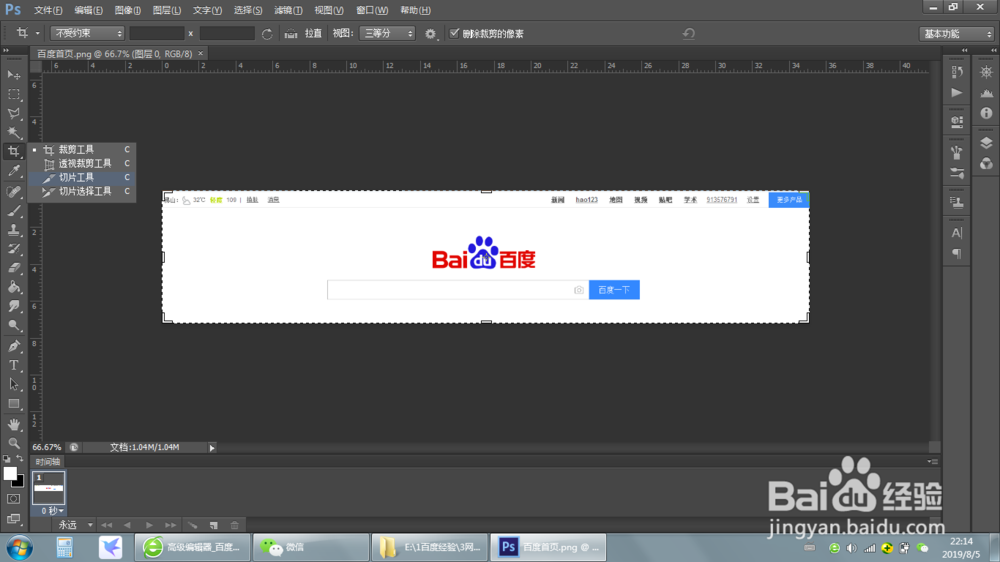This screenshot has height=562, width=1000.
Task: Click the straighten level icon in options bar
Action: [291, 33]
